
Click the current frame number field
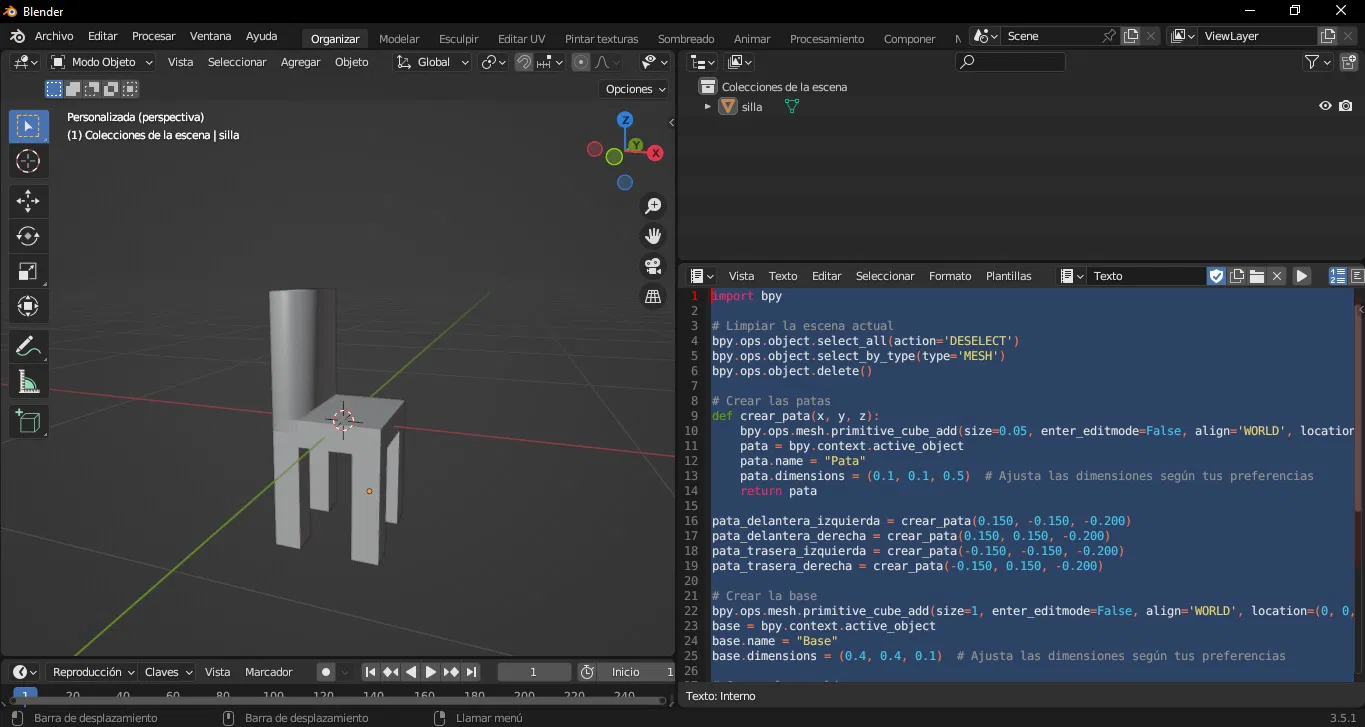pyautogui.click(x=533, y=672)
